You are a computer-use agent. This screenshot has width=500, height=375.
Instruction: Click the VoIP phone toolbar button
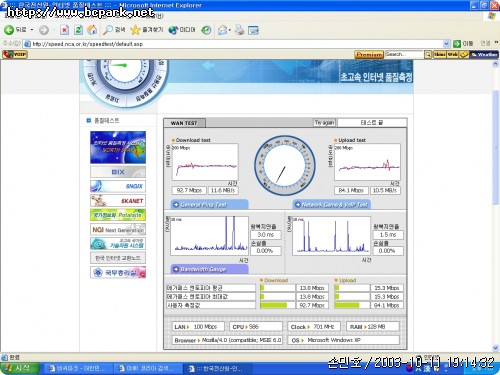click(x=15, y=54)
